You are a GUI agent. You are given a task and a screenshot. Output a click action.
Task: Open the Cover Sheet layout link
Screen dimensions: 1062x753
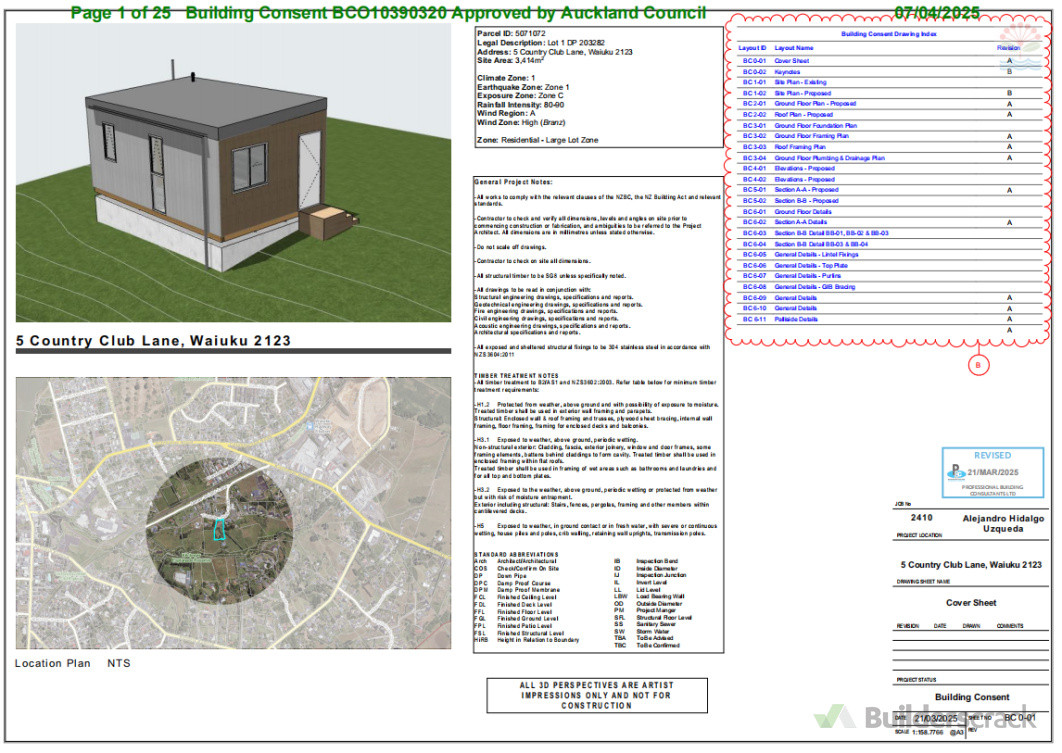[792, 61]
